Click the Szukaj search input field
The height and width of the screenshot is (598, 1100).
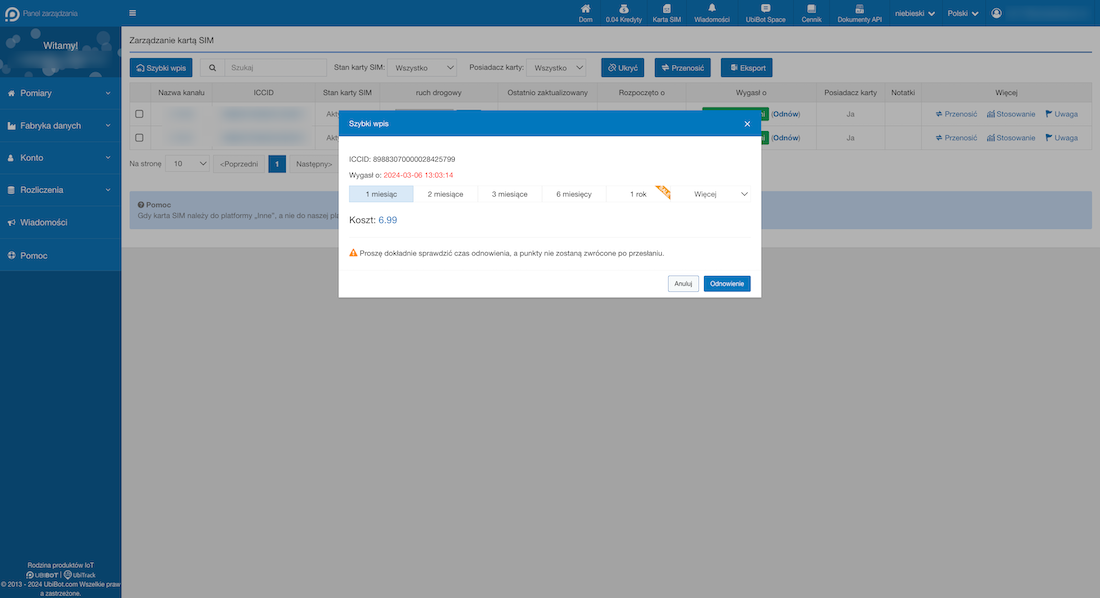coord(276,68)
